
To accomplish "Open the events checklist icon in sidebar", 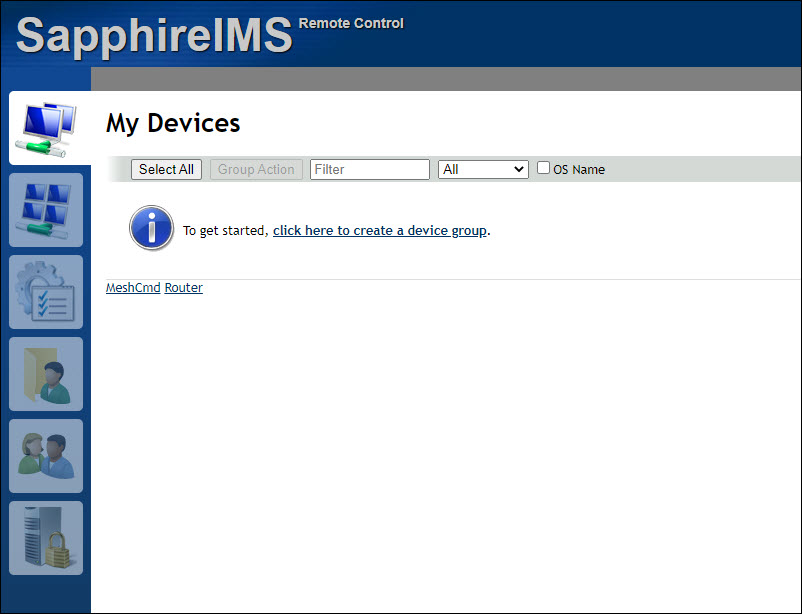I will click(x=45, y=292).
